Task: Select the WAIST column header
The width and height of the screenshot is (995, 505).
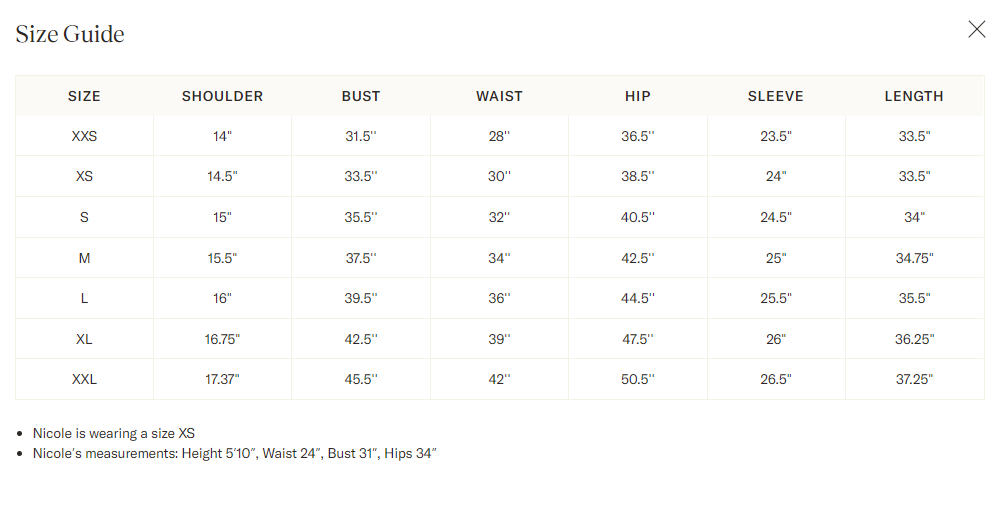Action: (499, 96)
